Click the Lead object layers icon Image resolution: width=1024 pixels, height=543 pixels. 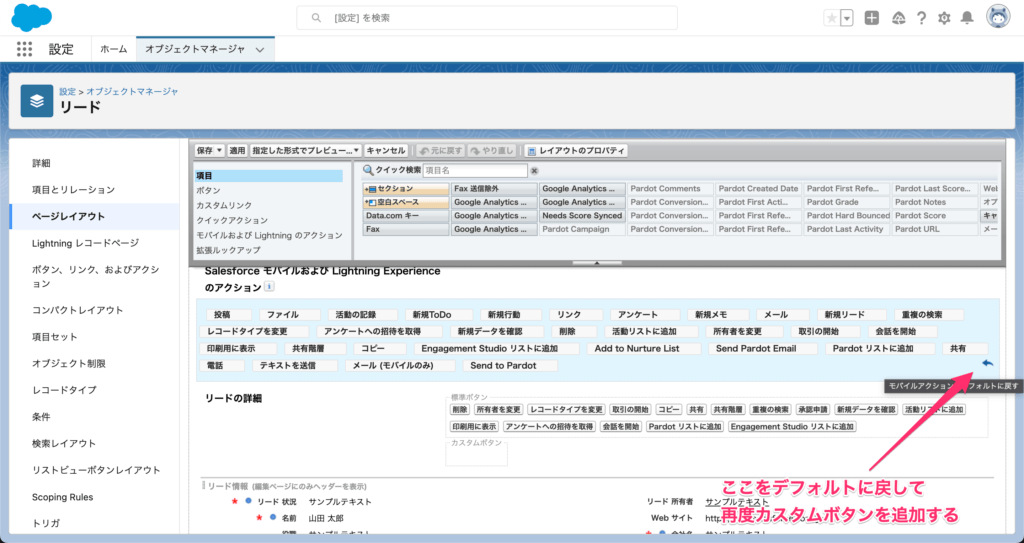point(37,101)
